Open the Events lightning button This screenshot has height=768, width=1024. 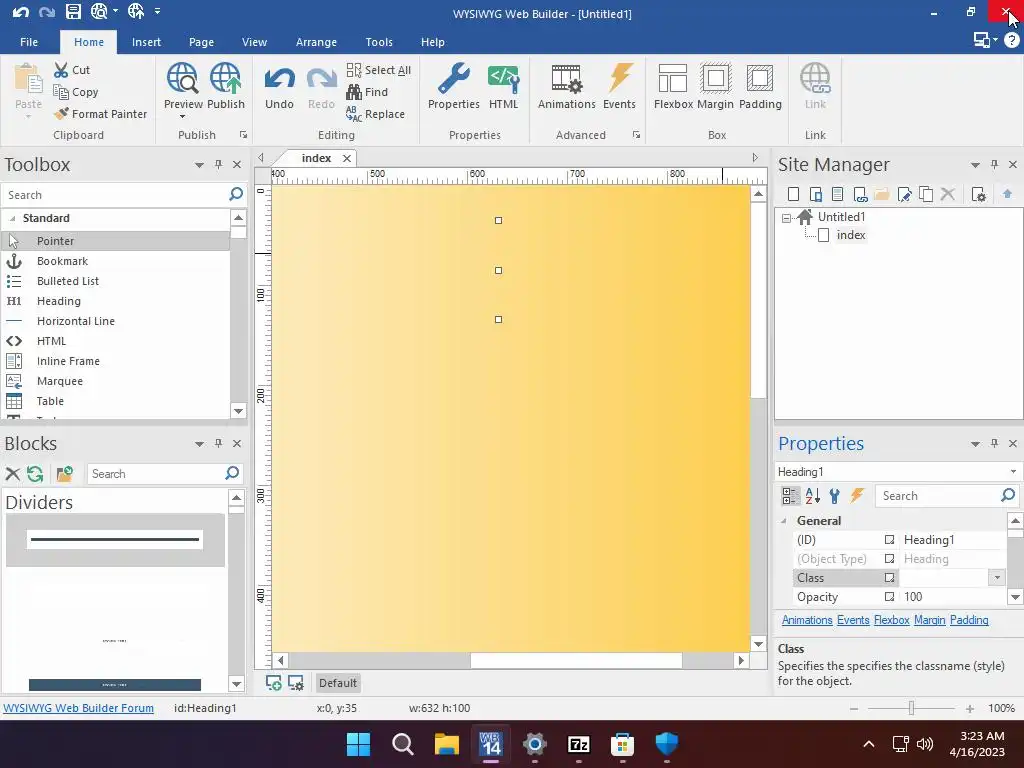(x=619, y=86)
